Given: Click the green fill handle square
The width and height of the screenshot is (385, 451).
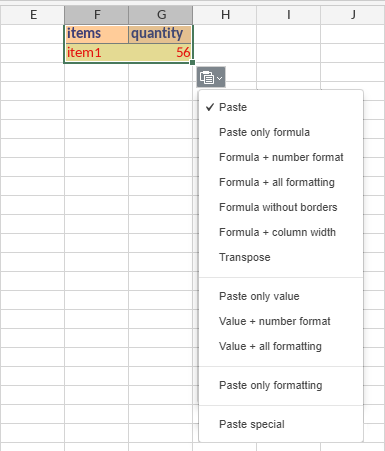Looking at the screenshot, I should pos(192,62).
